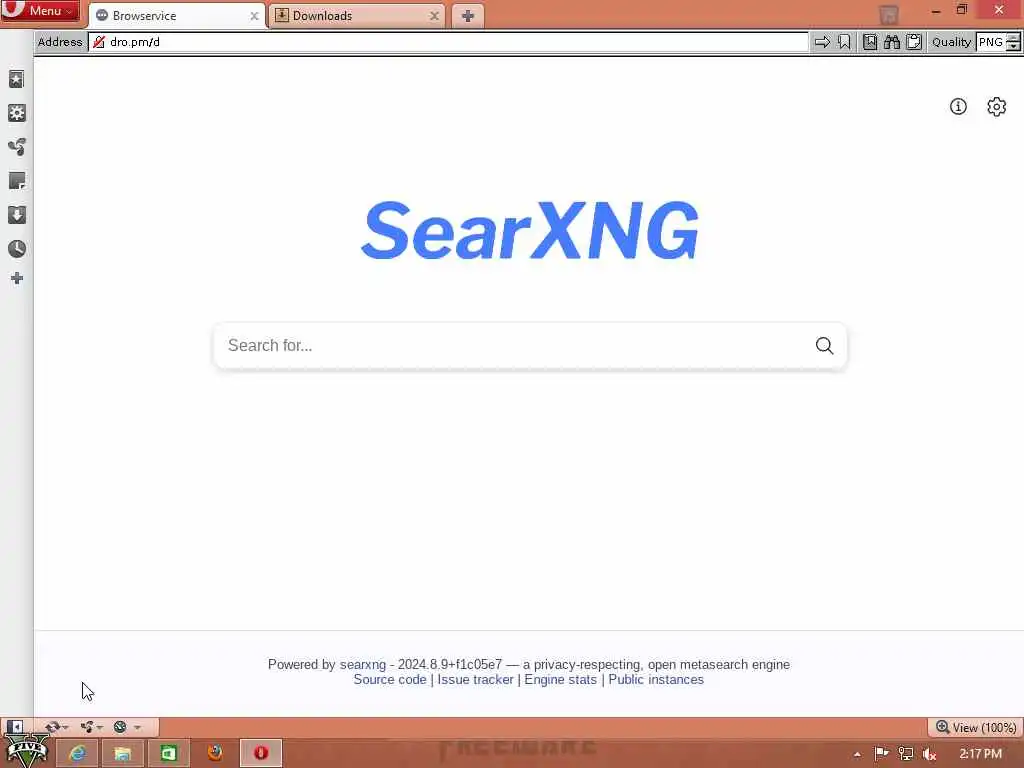Toggle the sidebar panel button in status bar
The width and height of the screenshot is (1024, 768).
point(14,727)
